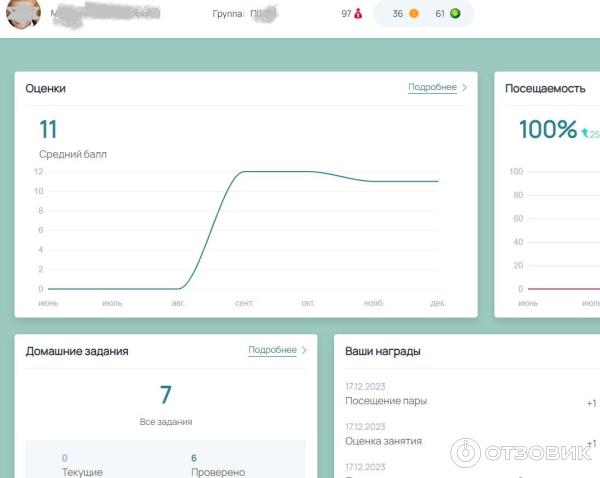Click the red points bag icon
The width and height of the screenshot is (600, 478).
click(x=359, y=14)
